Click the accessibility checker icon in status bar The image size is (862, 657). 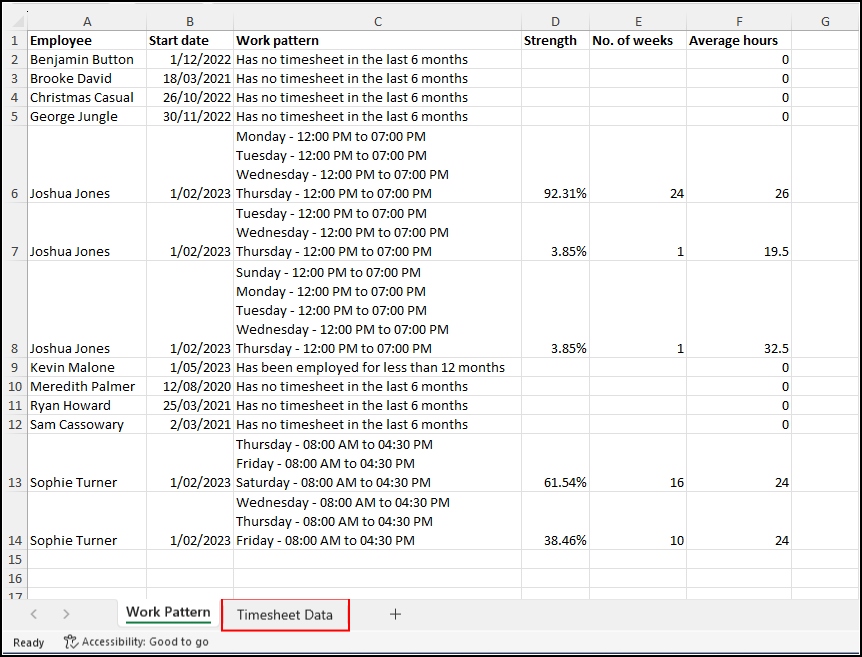click(x=70, y=642)
